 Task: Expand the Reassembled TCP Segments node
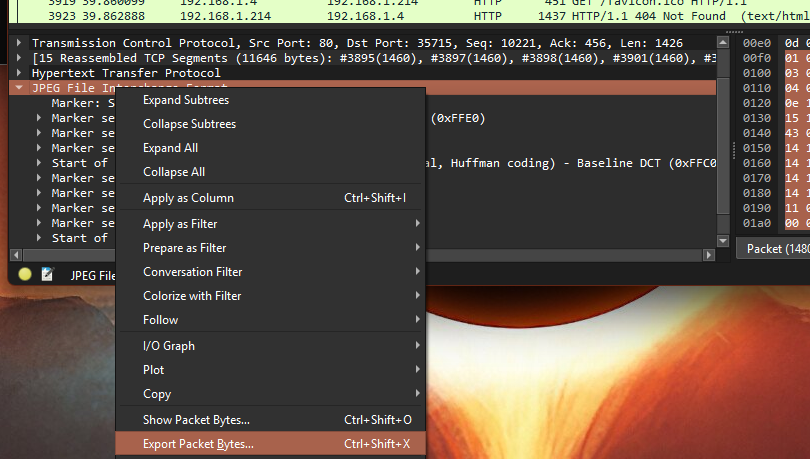(20, 58)
